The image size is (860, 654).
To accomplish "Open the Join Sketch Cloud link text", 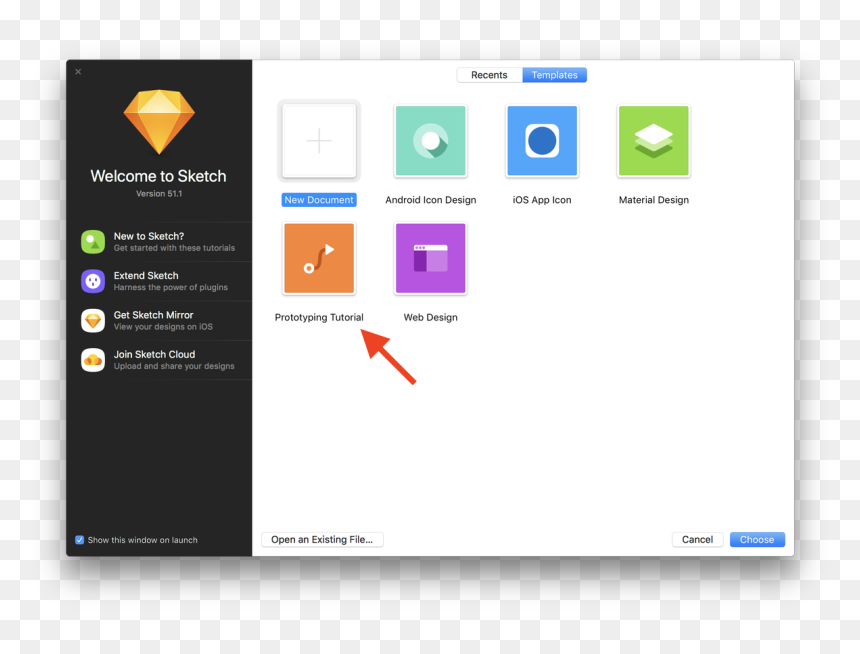I will [154, 354].
